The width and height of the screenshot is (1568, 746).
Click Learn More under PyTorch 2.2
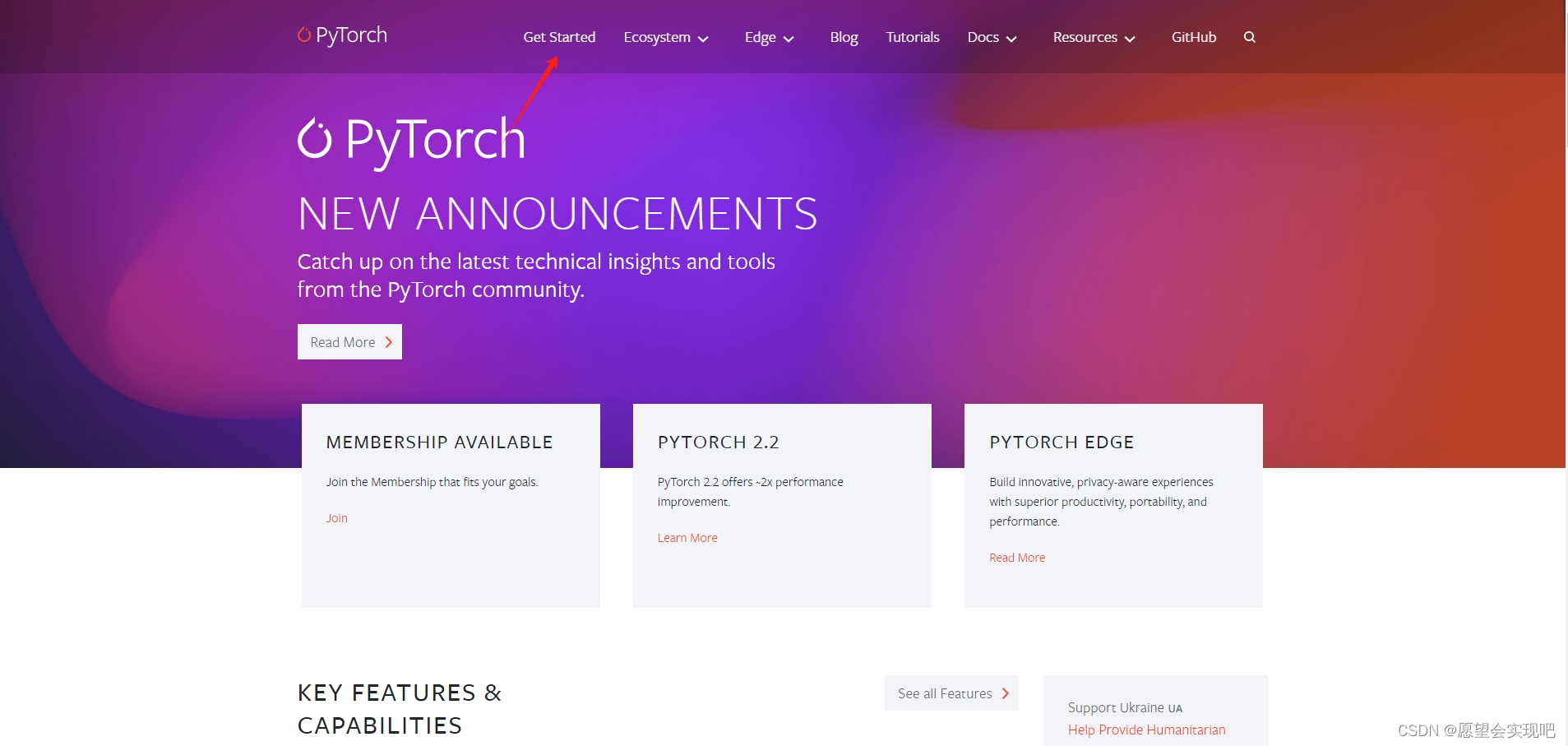(x=687, y=537)
